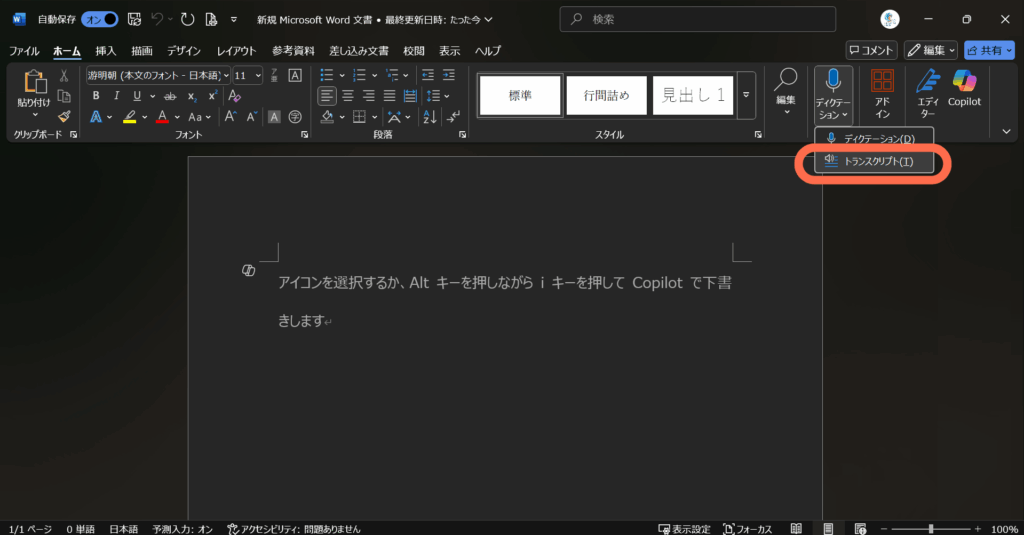Image resolution: width=1024 pixels, height=535 pixels.
Task: Switch to the Design tab
Action: click(x=184, y=51)
